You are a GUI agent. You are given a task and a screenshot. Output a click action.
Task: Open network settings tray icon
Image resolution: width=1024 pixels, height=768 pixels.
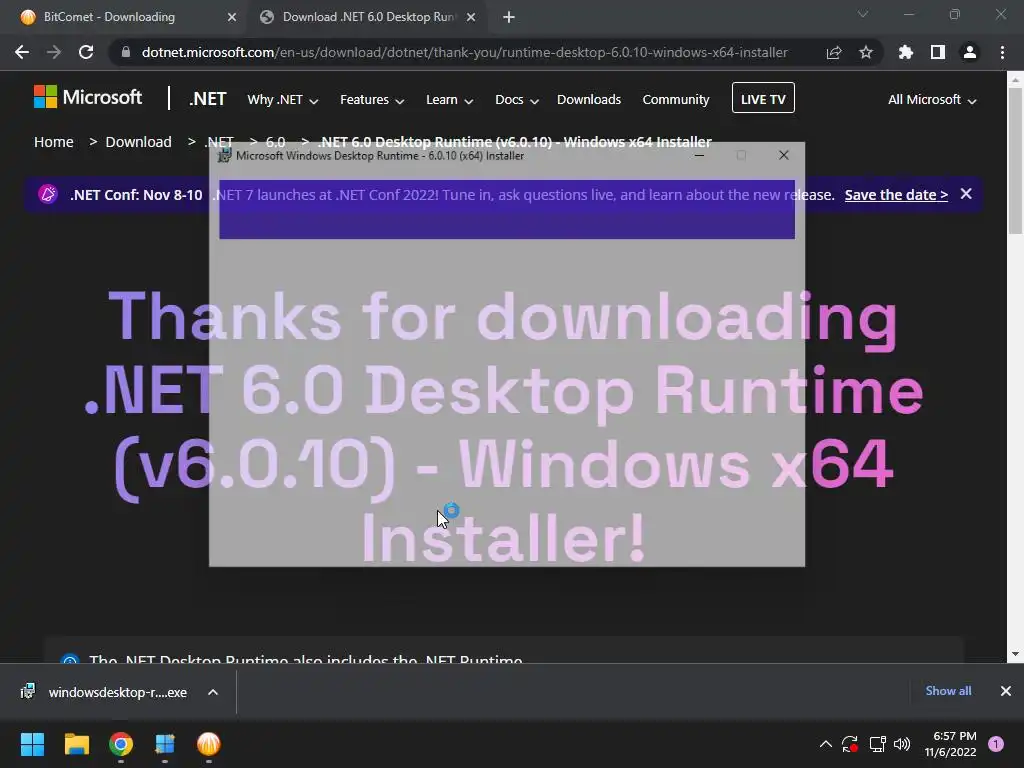pyautogui.click(x=877, y=744)
